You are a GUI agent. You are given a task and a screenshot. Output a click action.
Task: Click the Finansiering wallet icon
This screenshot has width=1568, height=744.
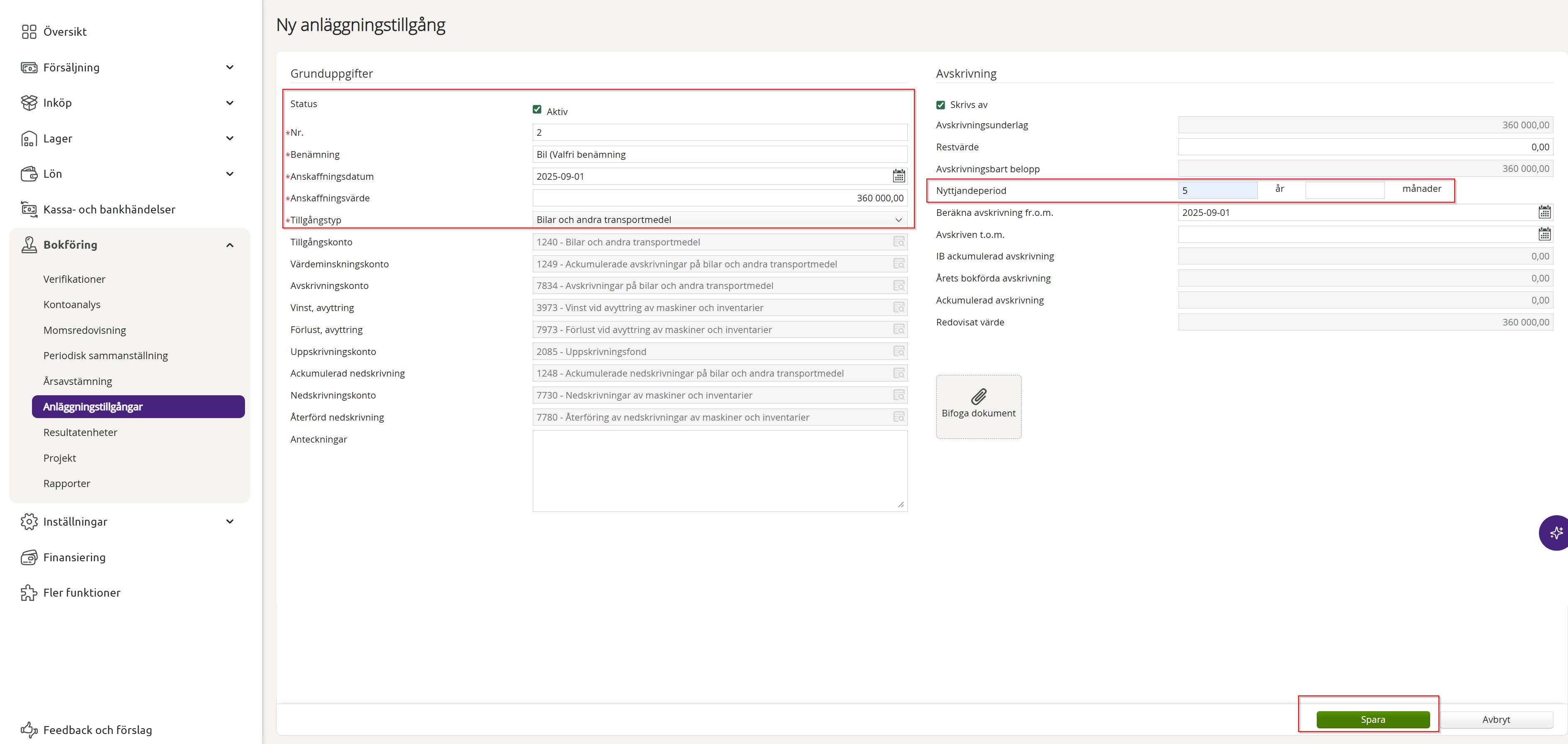(29, 557)
